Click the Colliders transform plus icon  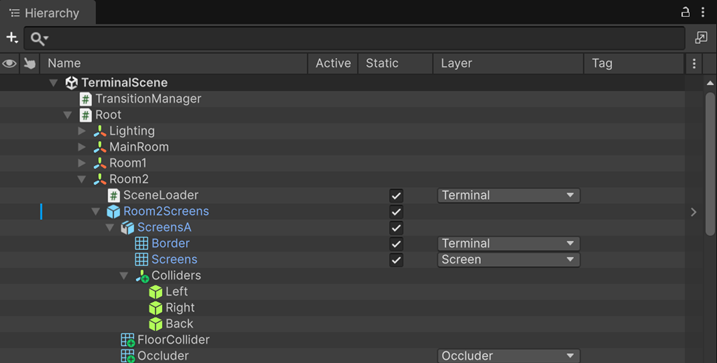pyautogui.click(x=142, y=276)
